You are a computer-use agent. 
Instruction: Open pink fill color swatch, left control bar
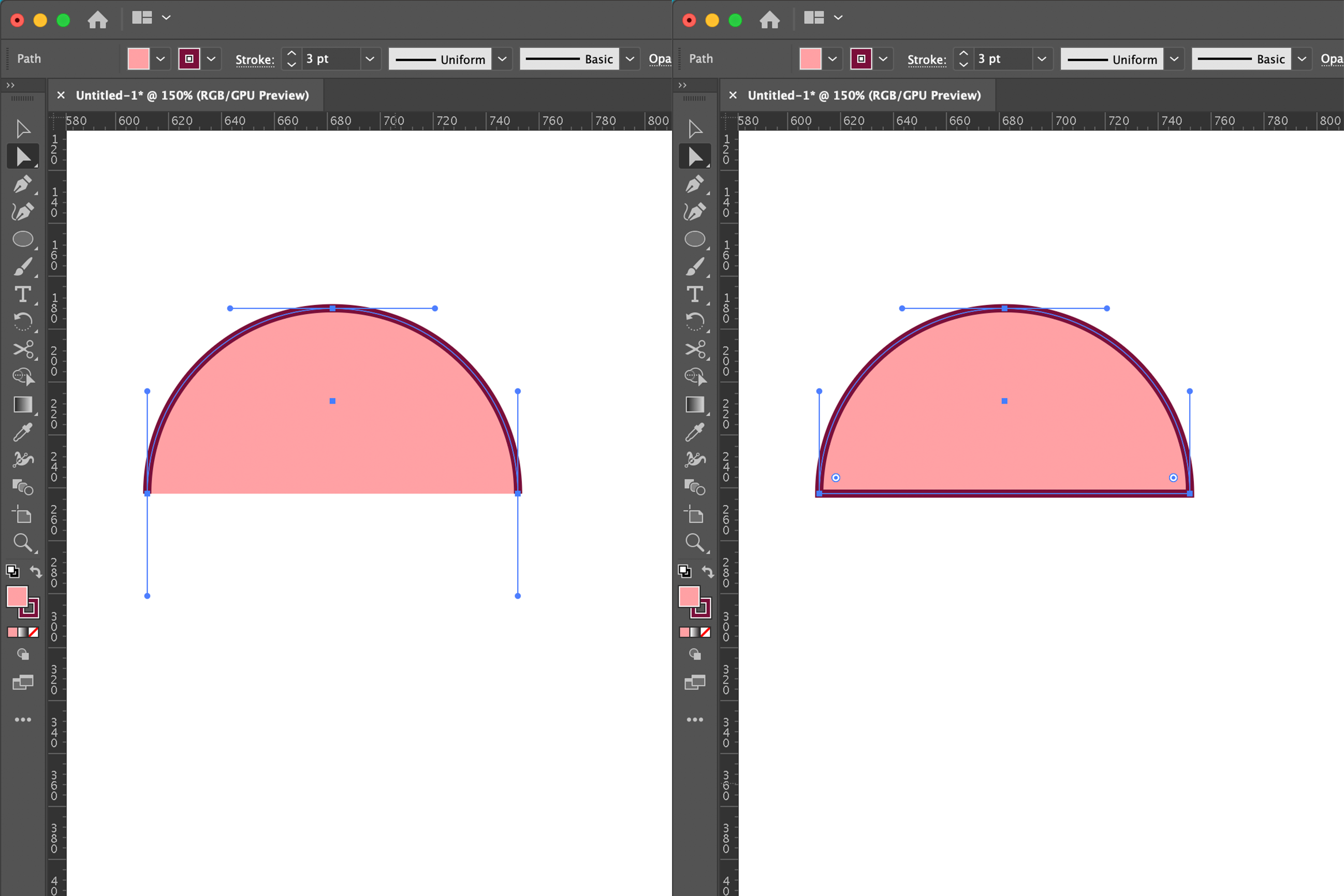[138, 59]
